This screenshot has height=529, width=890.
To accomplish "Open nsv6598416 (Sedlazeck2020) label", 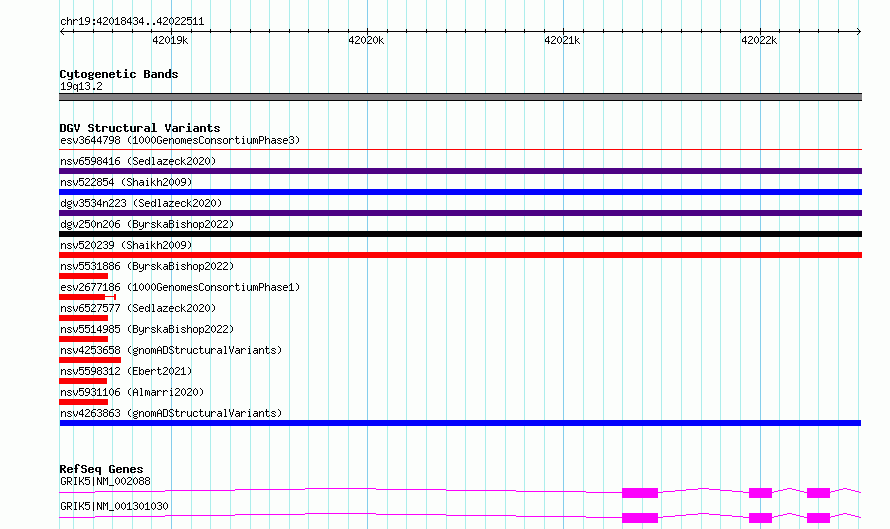I will (138, 161).
